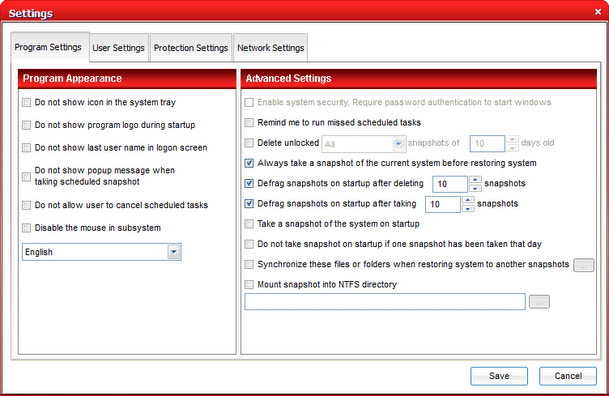Save the settings

(499, 376)
